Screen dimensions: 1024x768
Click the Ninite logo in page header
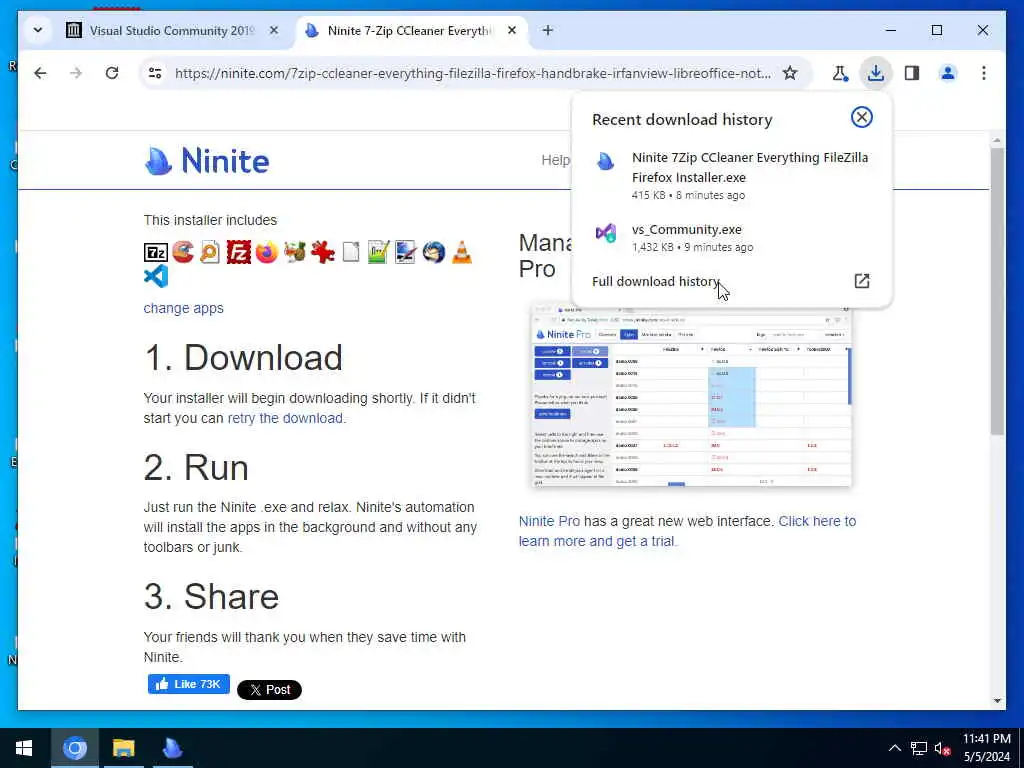(206, 161)
